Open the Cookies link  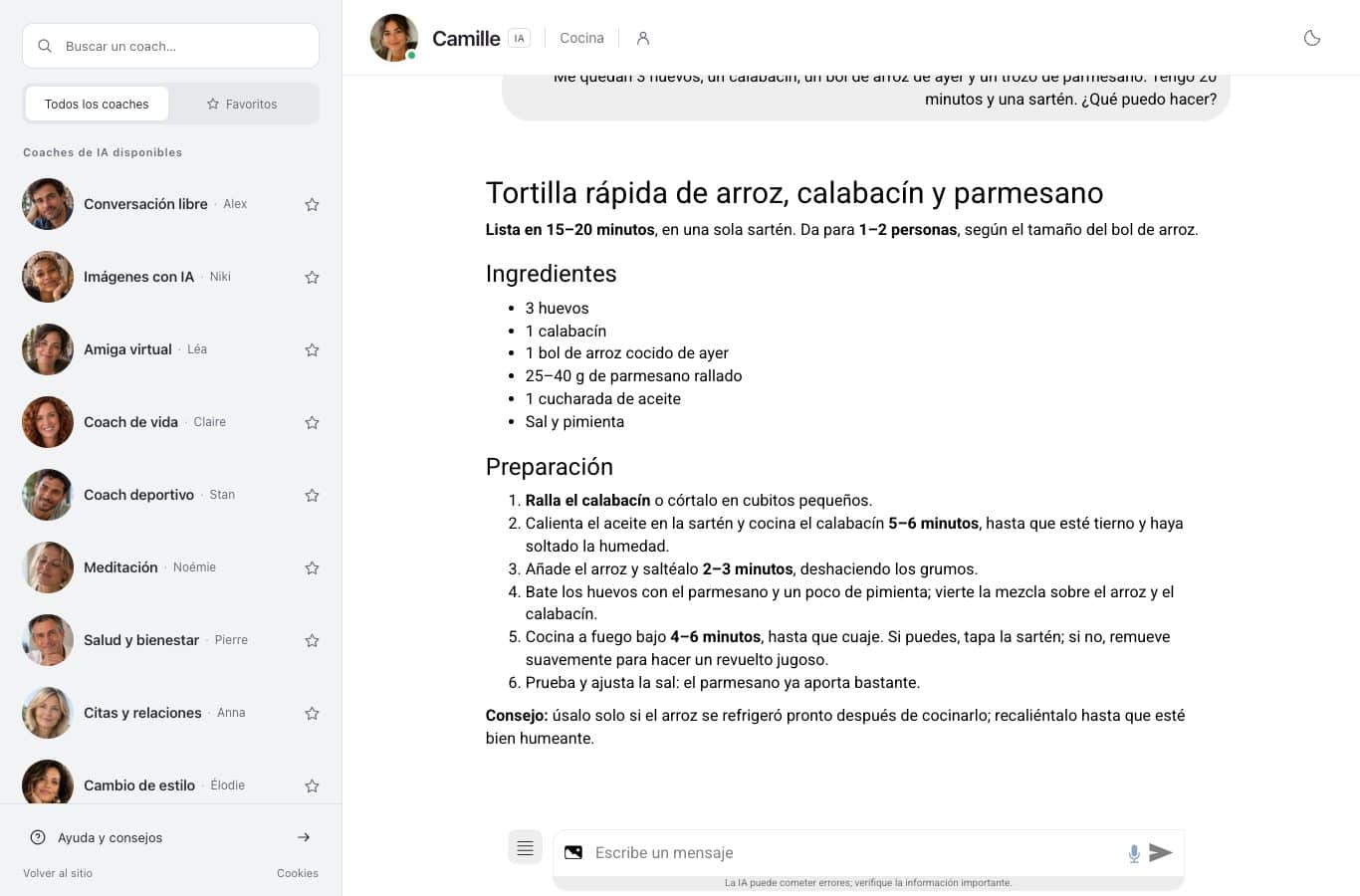coord(298,873)
